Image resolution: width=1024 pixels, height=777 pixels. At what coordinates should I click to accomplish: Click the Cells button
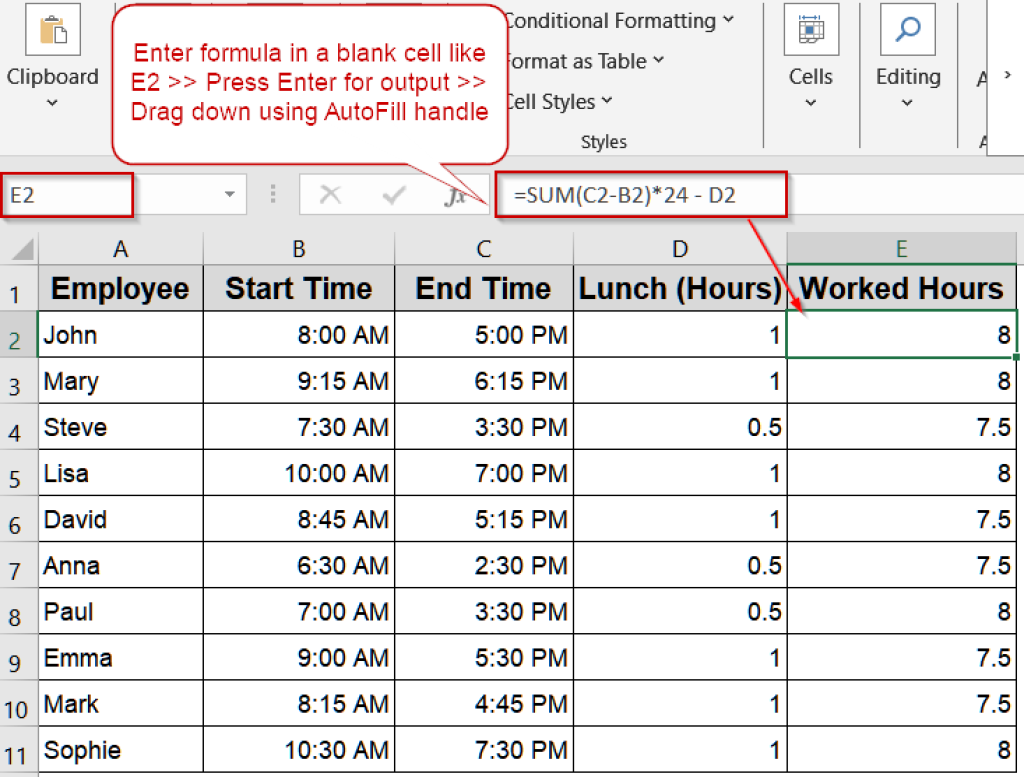[811, 76]
